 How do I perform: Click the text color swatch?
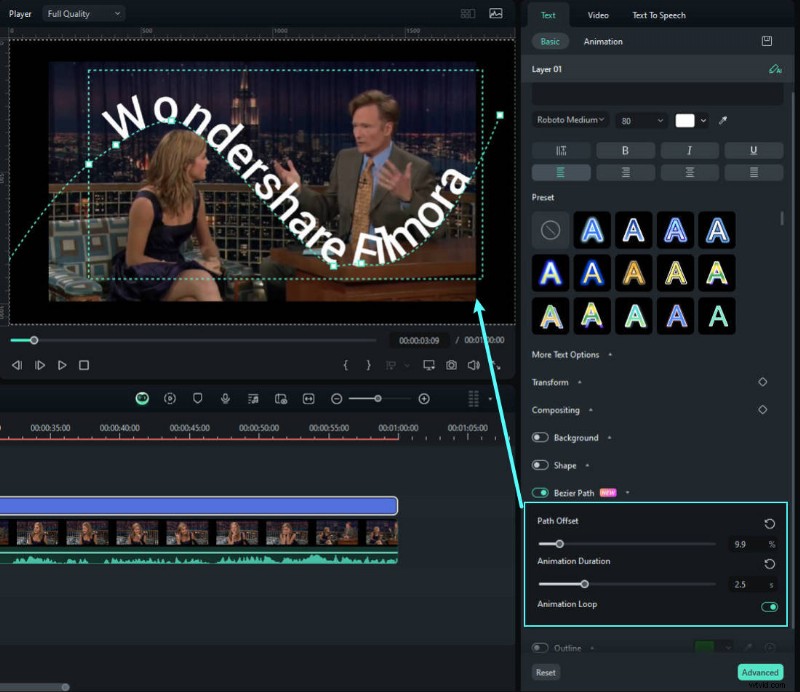tap(685, 120)
